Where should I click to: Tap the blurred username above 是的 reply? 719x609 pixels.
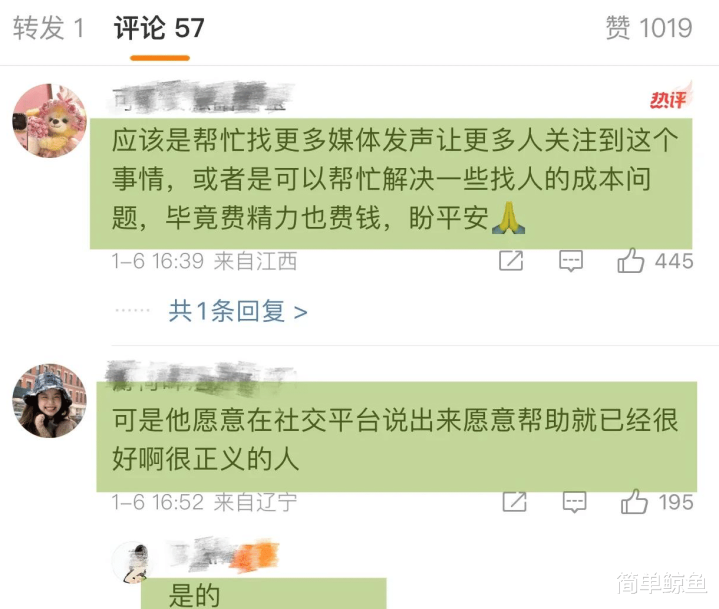224,554
